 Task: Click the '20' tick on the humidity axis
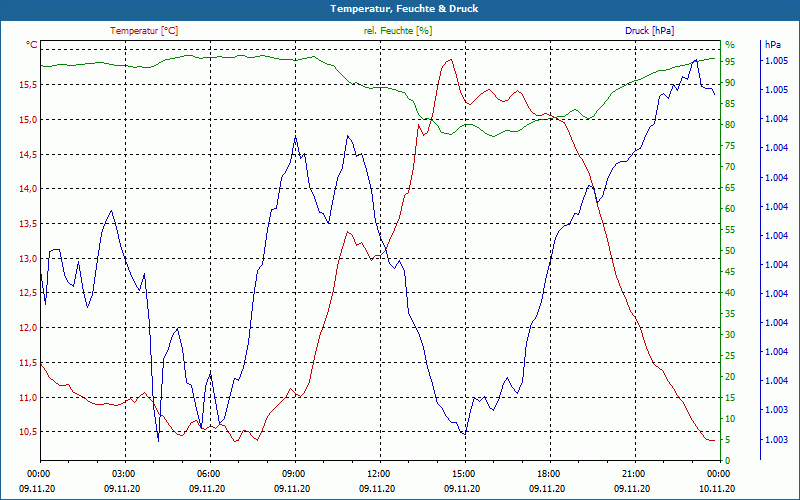click(730, 377)
